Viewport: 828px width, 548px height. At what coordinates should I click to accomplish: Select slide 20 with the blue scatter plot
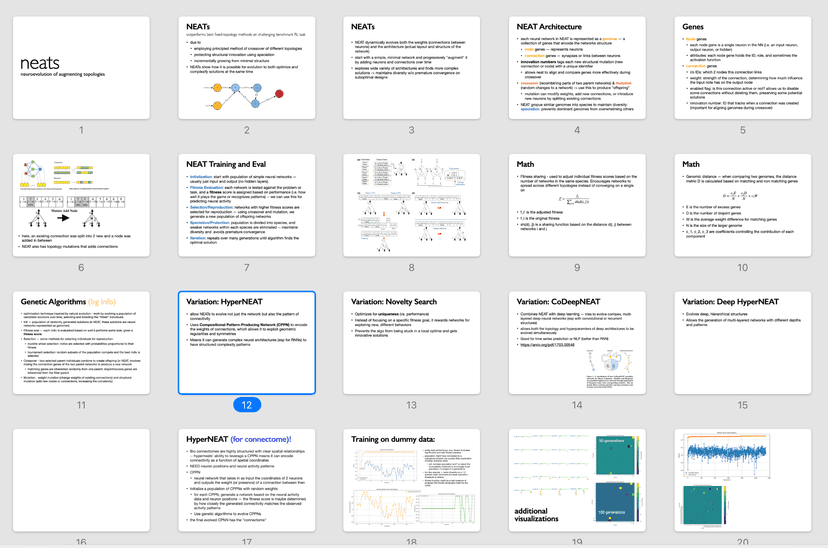743,480
